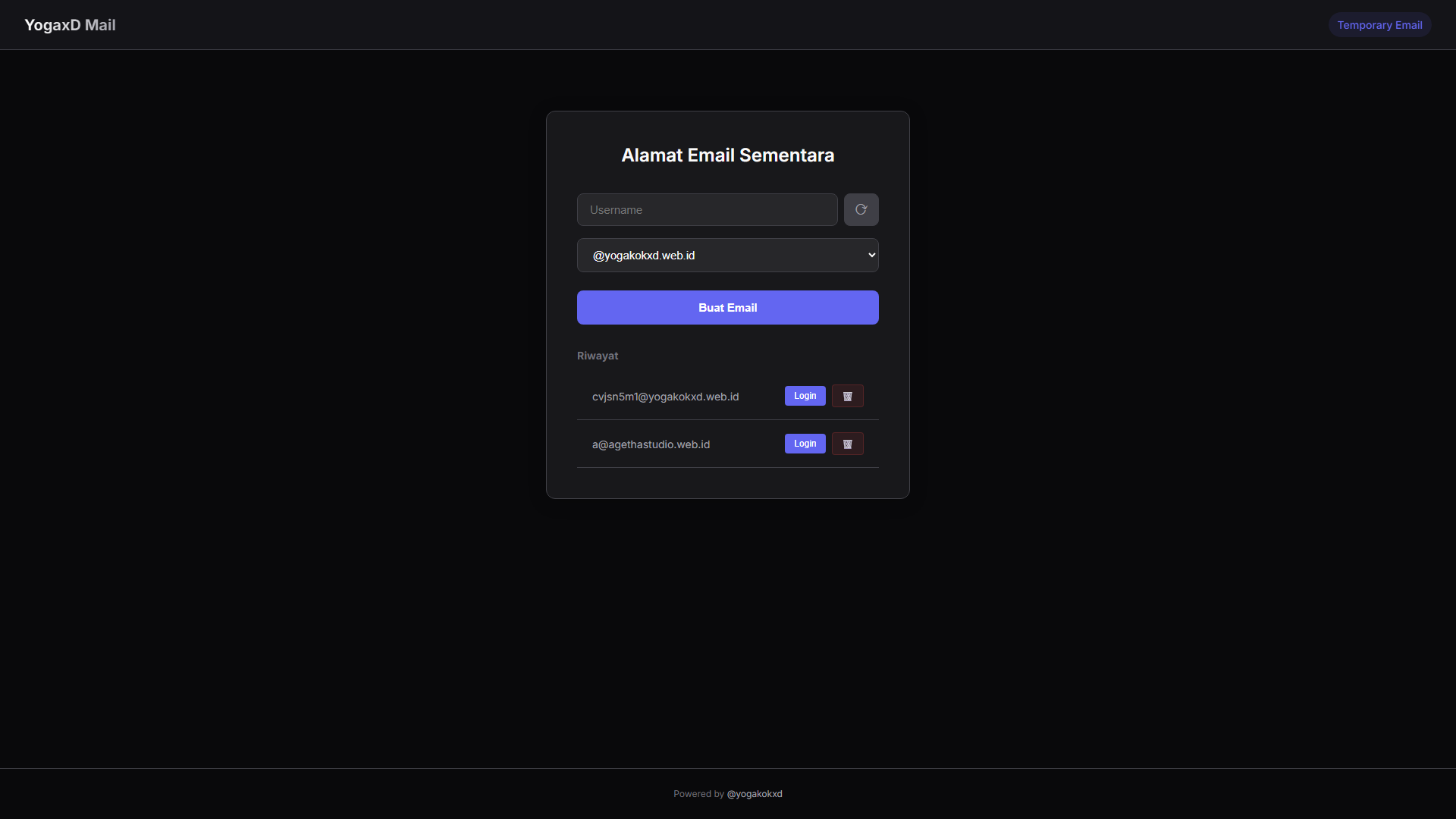Image resolution: width=1456 pixels, height=819 pixels.
Task: Open the @yogakokxd footer link
Action: [755, 794]
